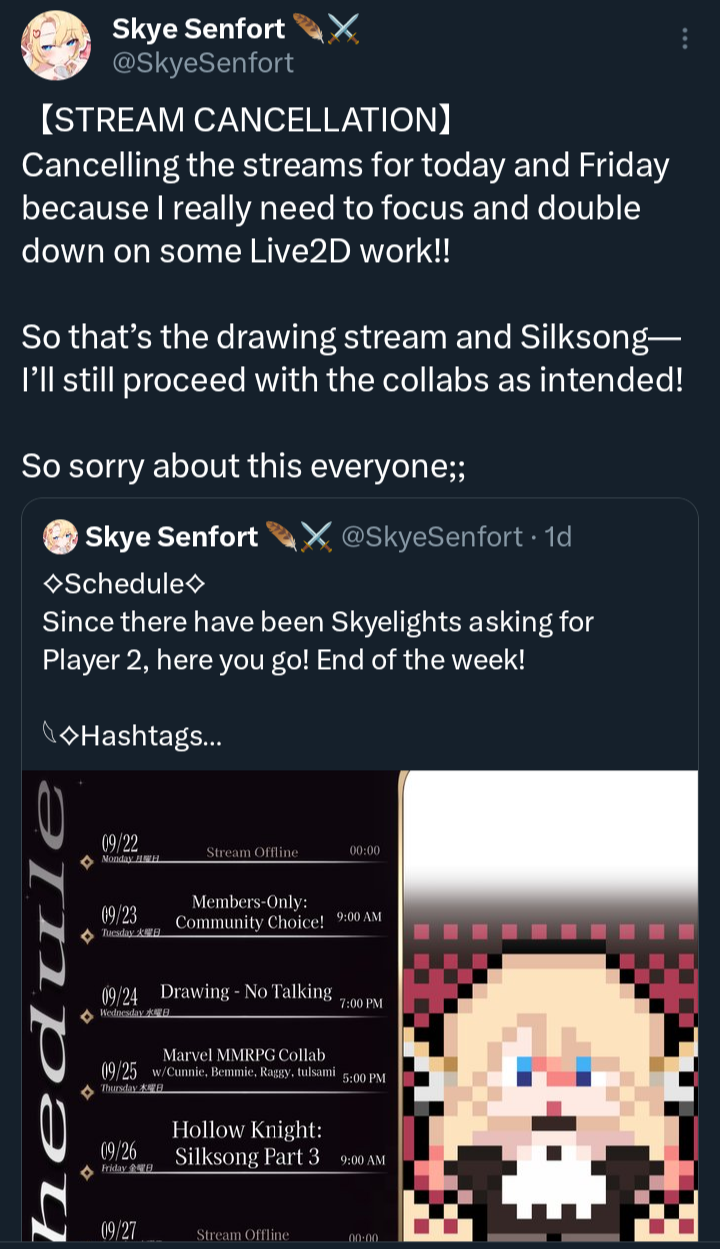
Task: Click the crossed swords emoji in the quoted tweet header
Action: point(316,537)
